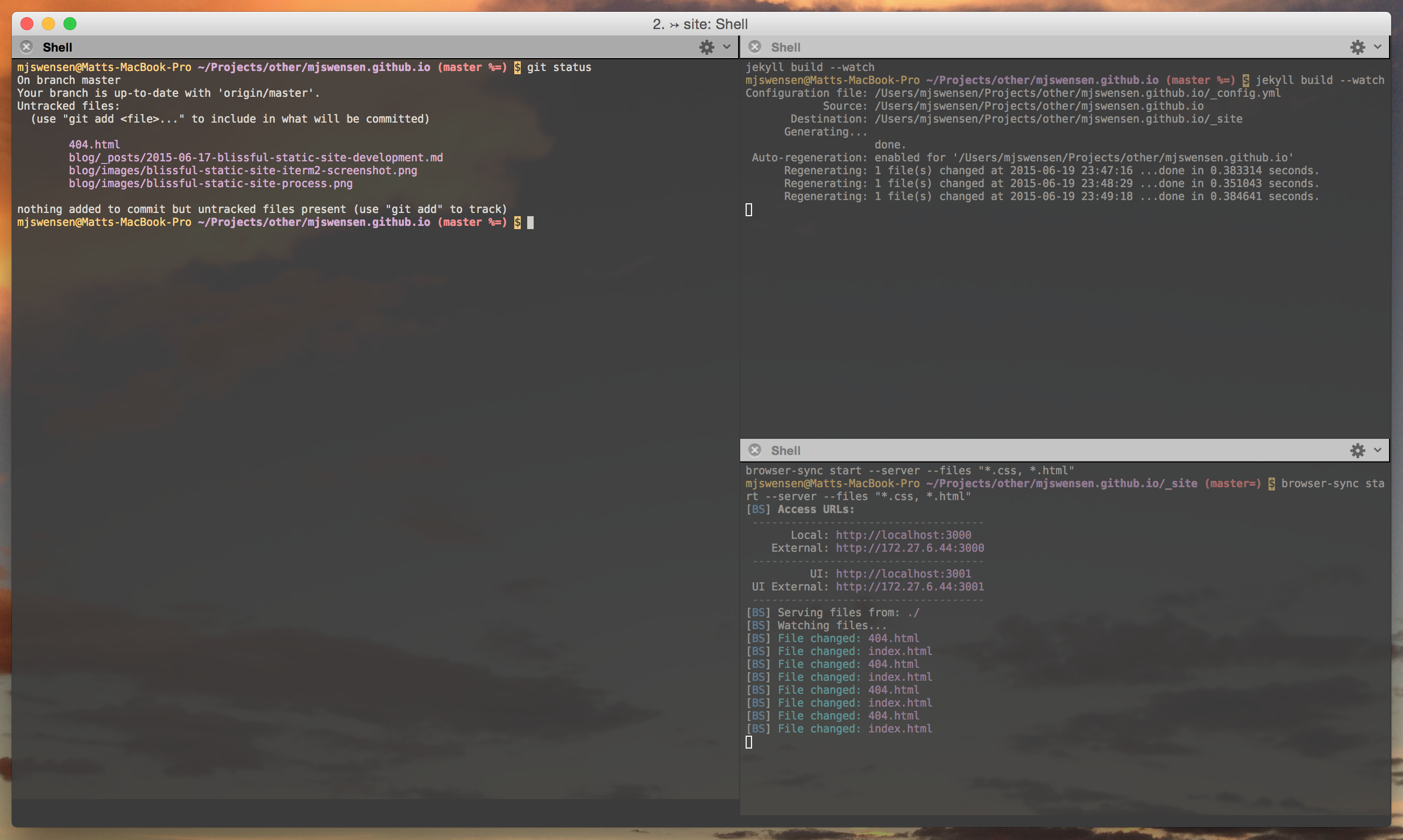Click the blissful-static-site-development.md file path
Image resolution: width=1403 pixels, height=840 pixels.
[x=256, y=158]
